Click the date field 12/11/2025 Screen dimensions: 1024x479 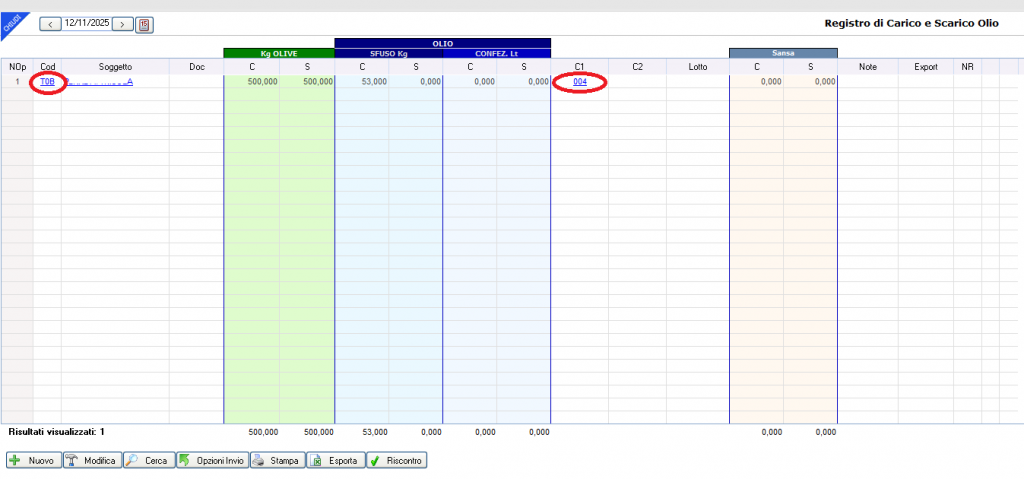click(x=87, y=23)
